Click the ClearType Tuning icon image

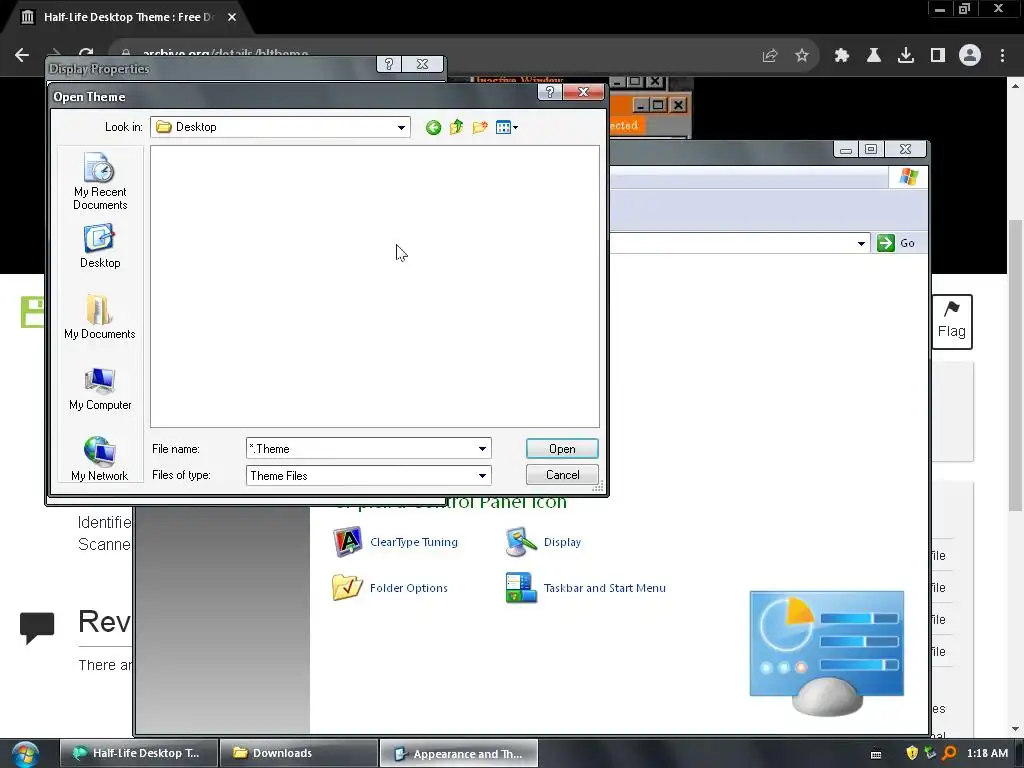347,541
